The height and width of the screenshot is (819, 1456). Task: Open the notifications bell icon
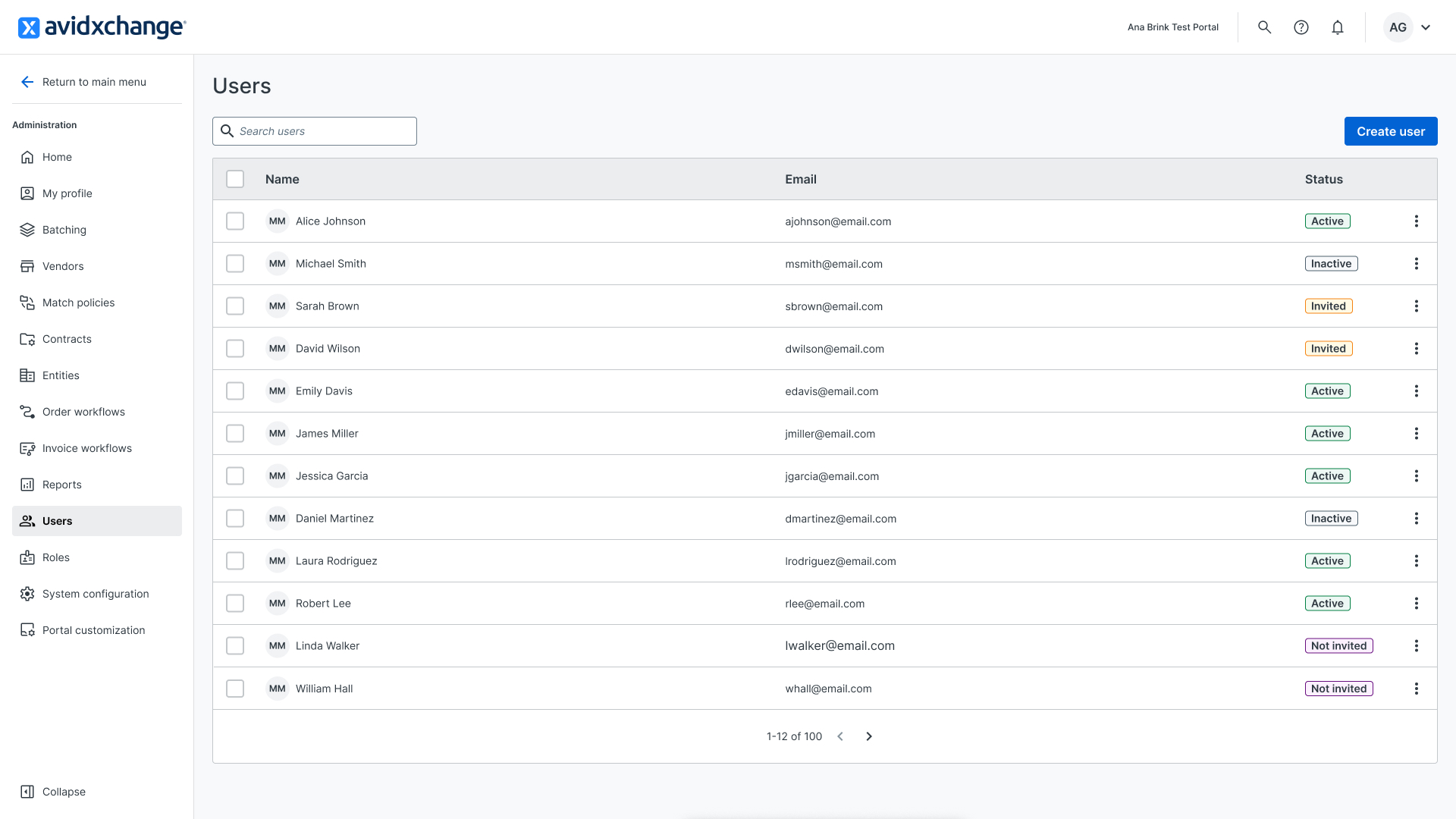pos(1338,27)
